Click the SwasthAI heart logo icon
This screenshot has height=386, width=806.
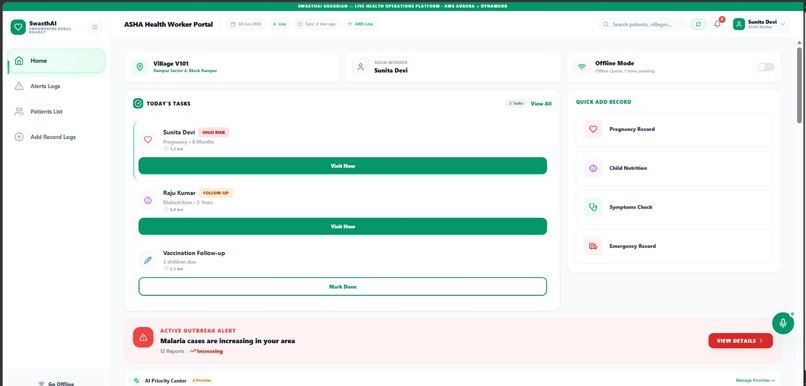(18, 27)
